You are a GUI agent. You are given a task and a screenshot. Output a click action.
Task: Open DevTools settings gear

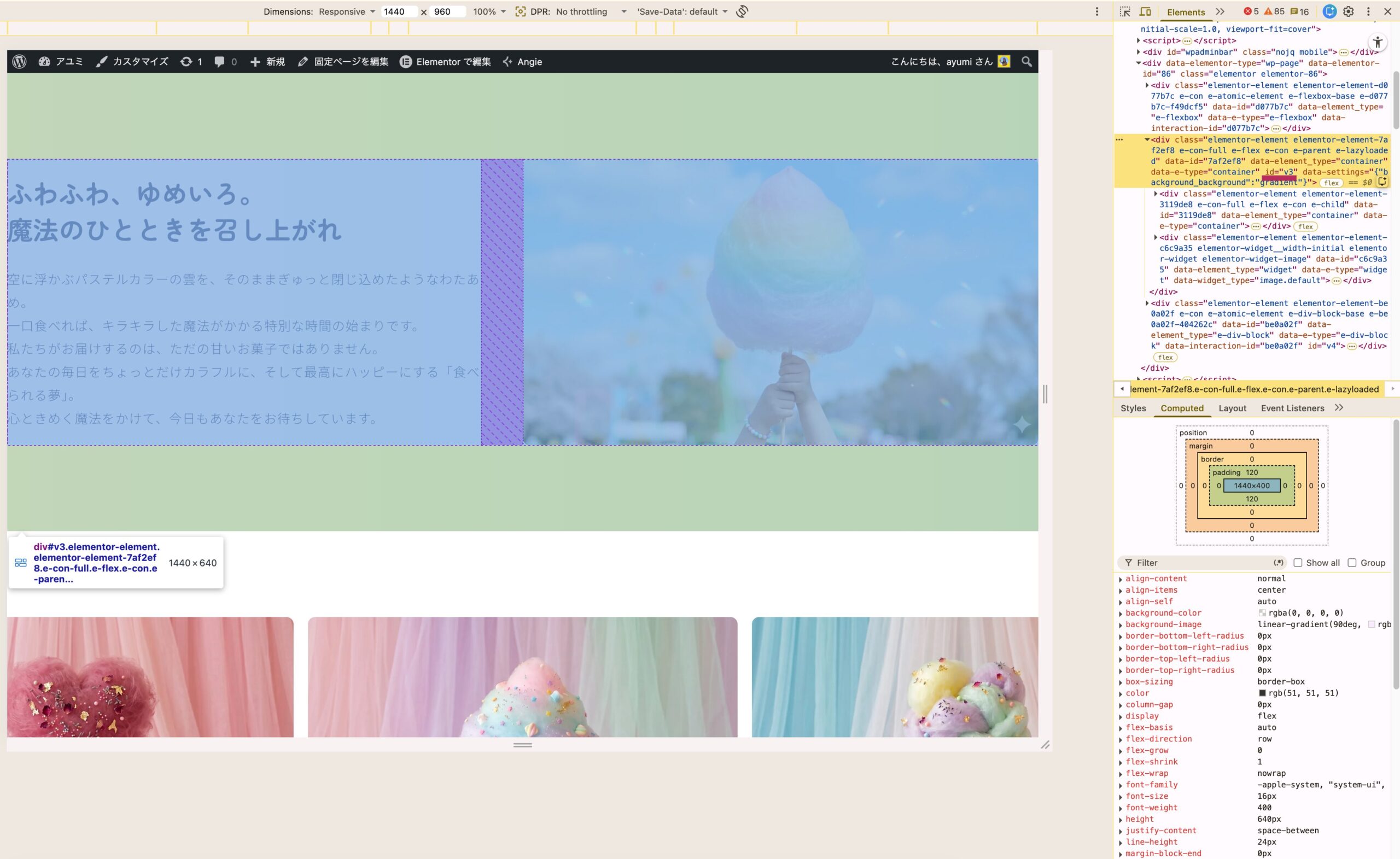[1348, 11]
